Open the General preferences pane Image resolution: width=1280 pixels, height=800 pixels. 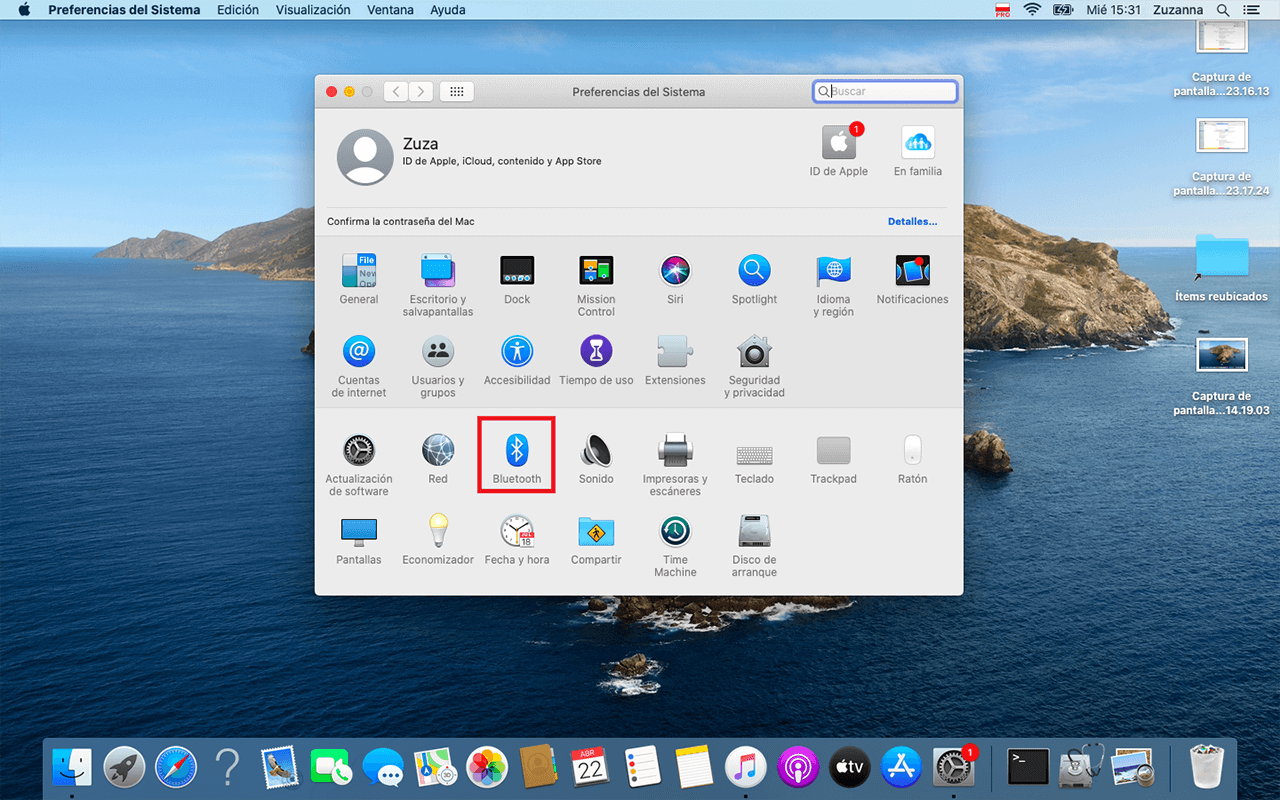359,279
